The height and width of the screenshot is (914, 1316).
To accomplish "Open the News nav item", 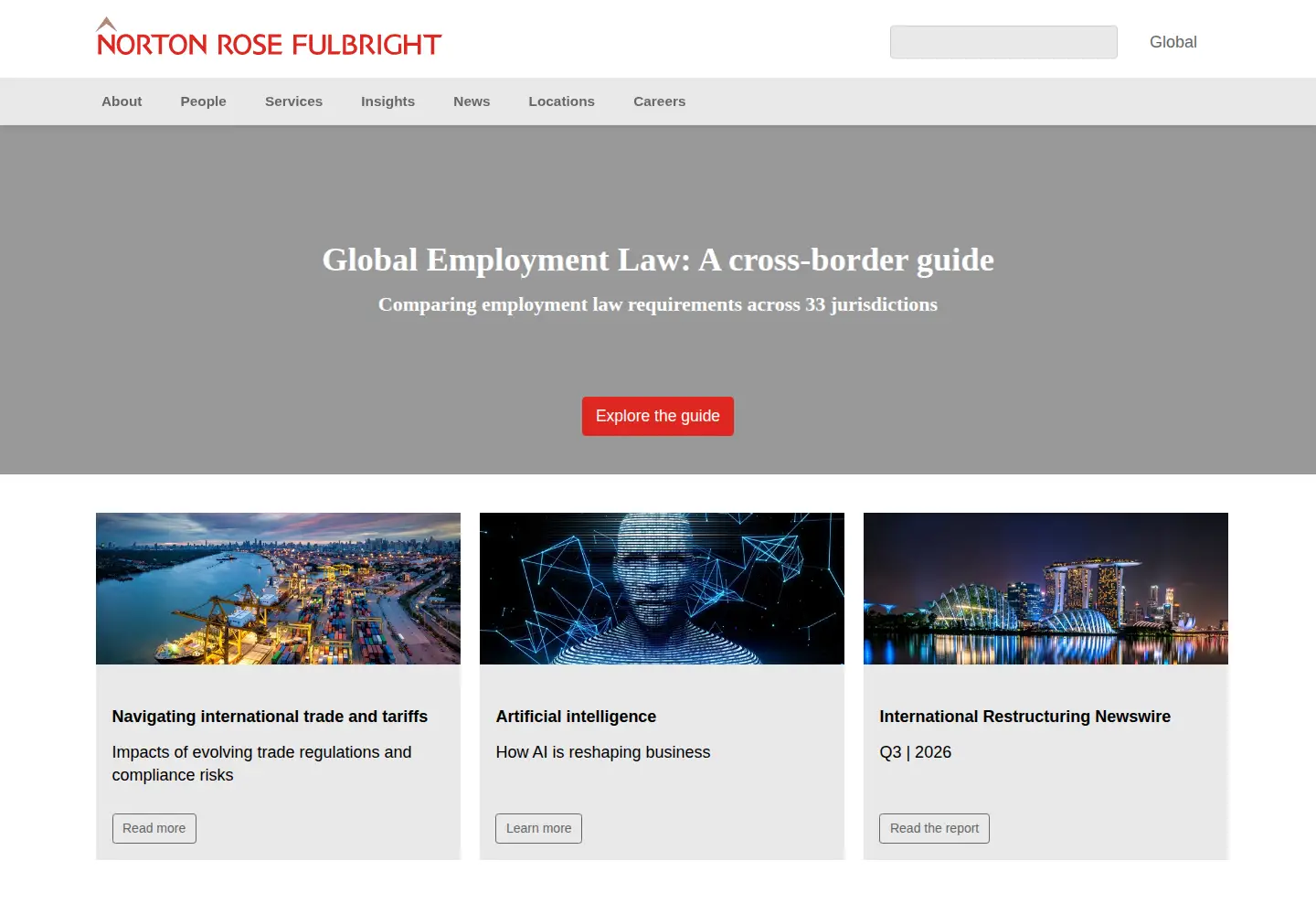I will point(472,101).
